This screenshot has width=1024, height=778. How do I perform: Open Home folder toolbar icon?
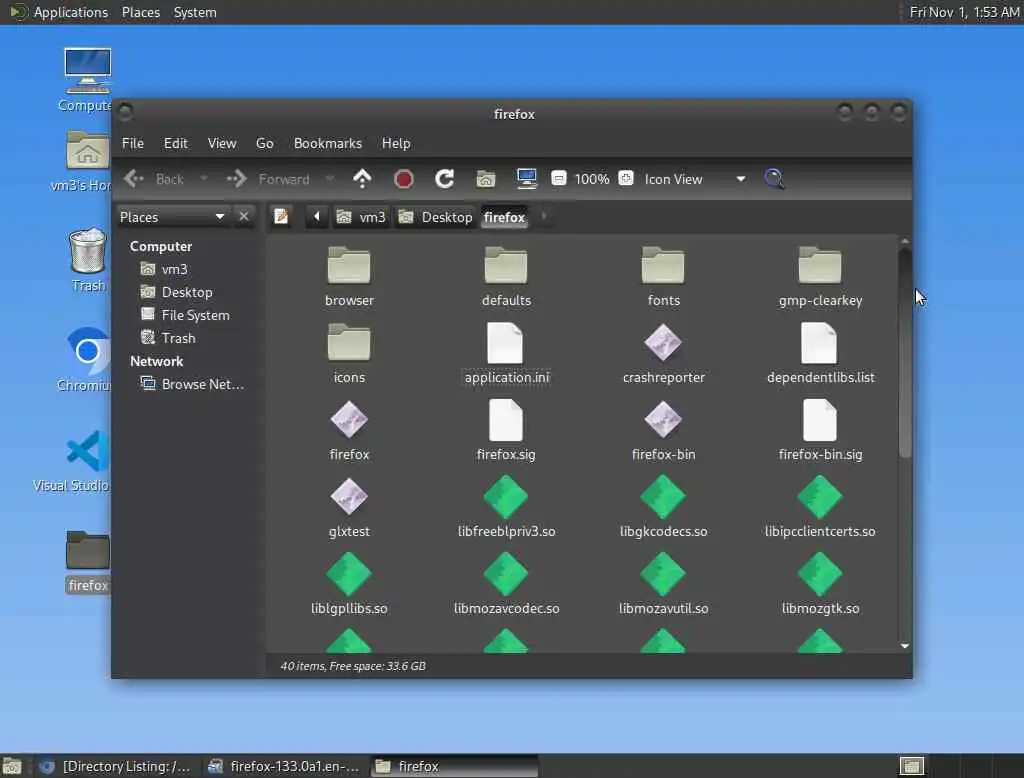click(486, 178)
